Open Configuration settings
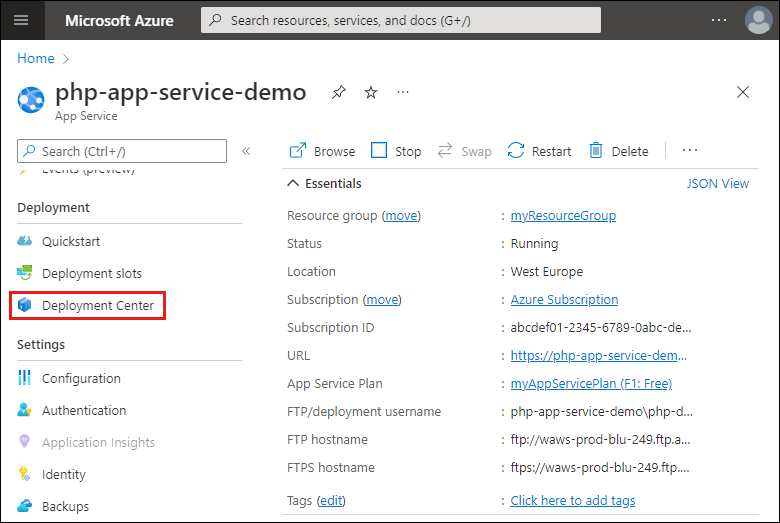 click(81, 378)
